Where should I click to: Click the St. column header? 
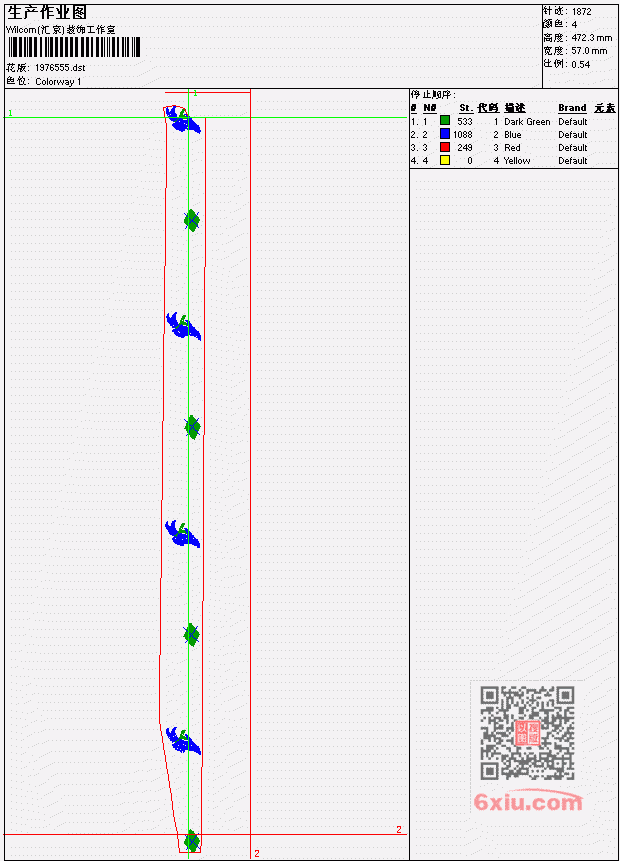[x=466, y=108]
